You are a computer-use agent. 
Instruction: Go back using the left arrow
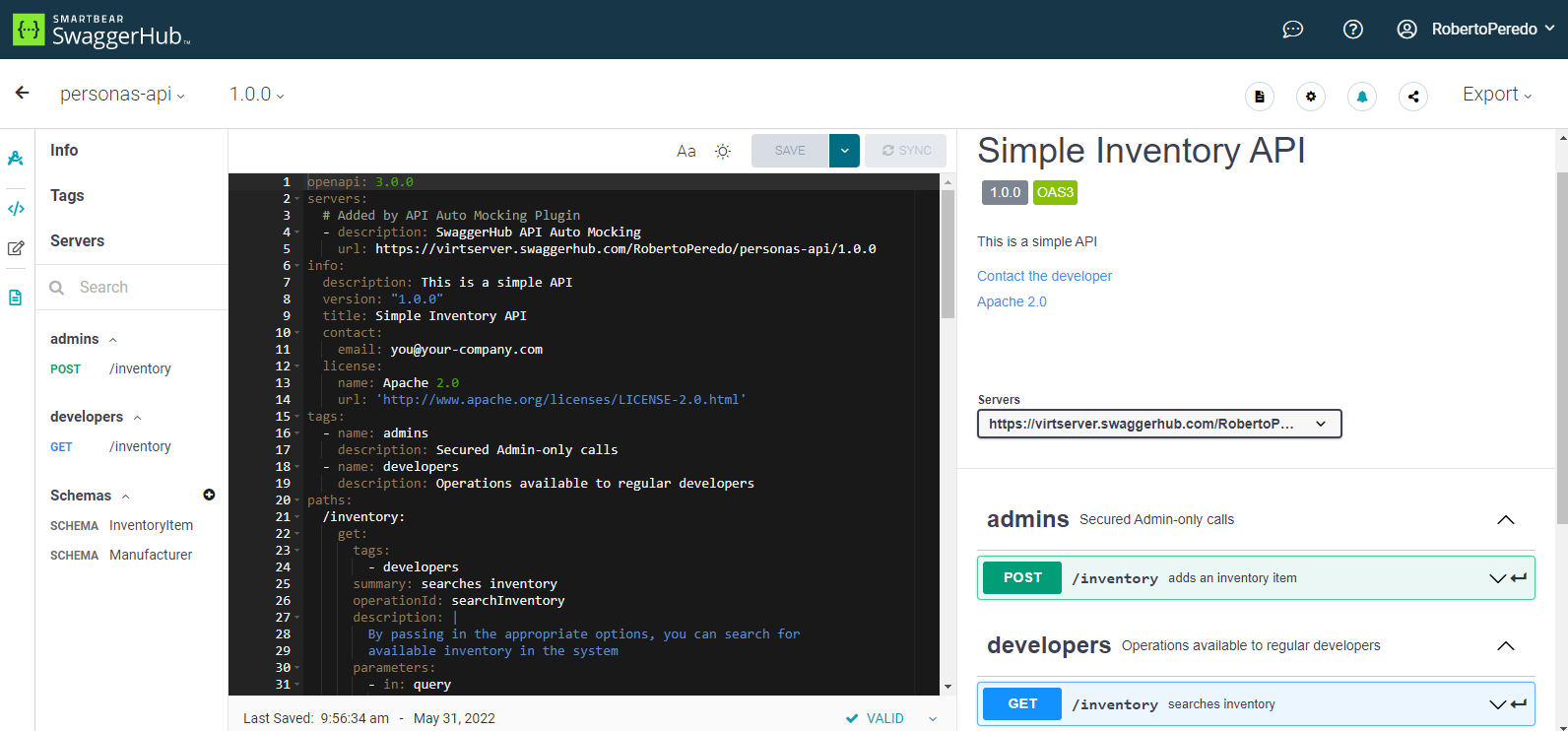click(22, 93)
